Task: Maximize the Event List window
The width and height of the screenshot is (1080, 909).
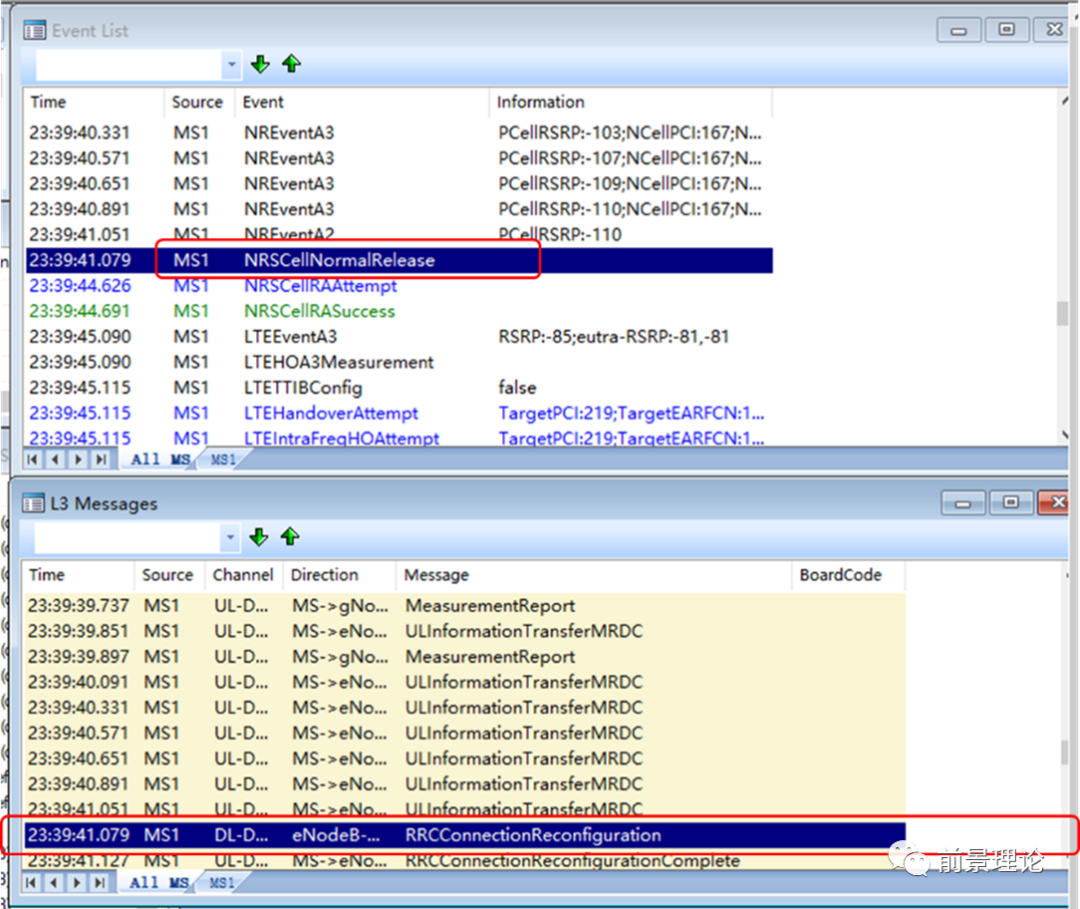Action: 1006,30
